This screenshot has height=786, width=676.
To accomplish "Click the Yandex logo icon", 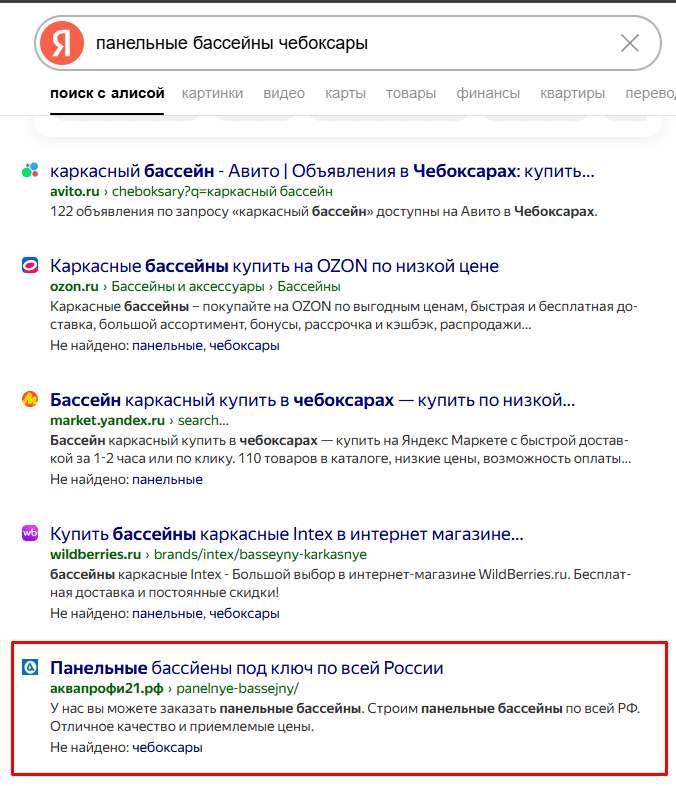I will tap(62, 43).
